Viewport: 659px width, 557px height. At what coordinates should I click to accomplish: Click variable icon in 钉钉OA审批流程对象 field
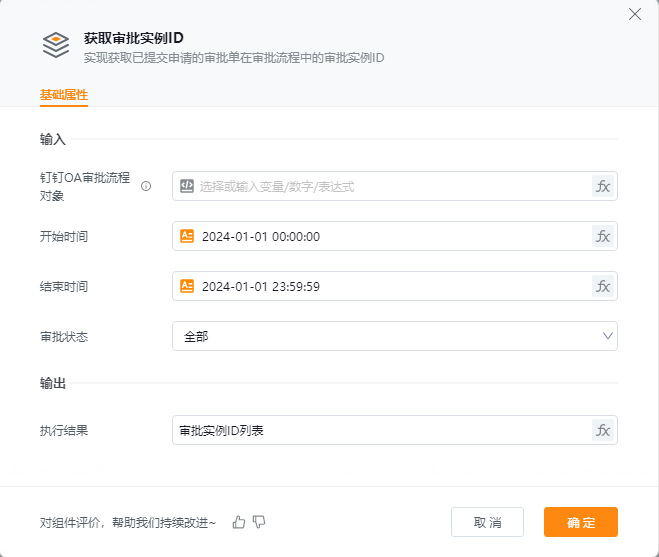[187, 186]
